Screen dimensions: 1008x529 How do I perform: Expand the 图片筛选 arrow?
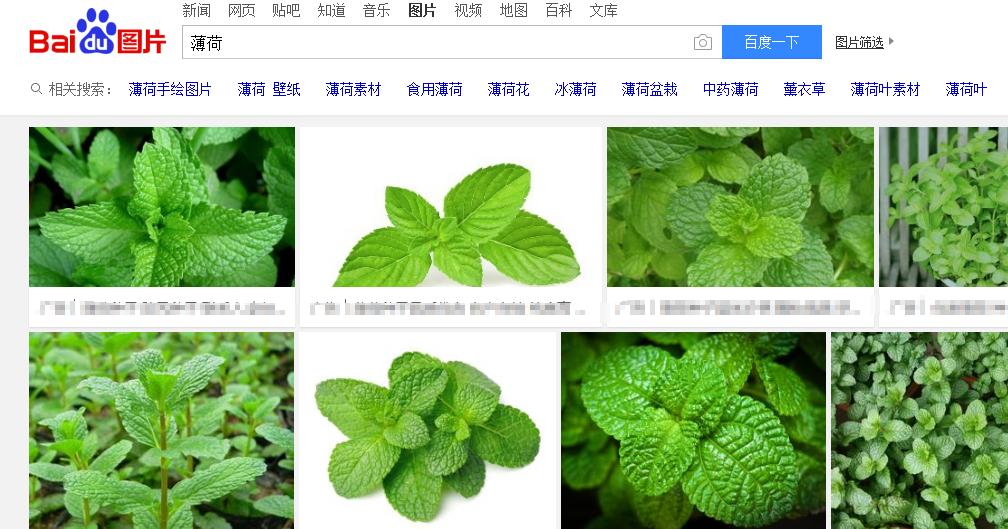tap(891, 42)
